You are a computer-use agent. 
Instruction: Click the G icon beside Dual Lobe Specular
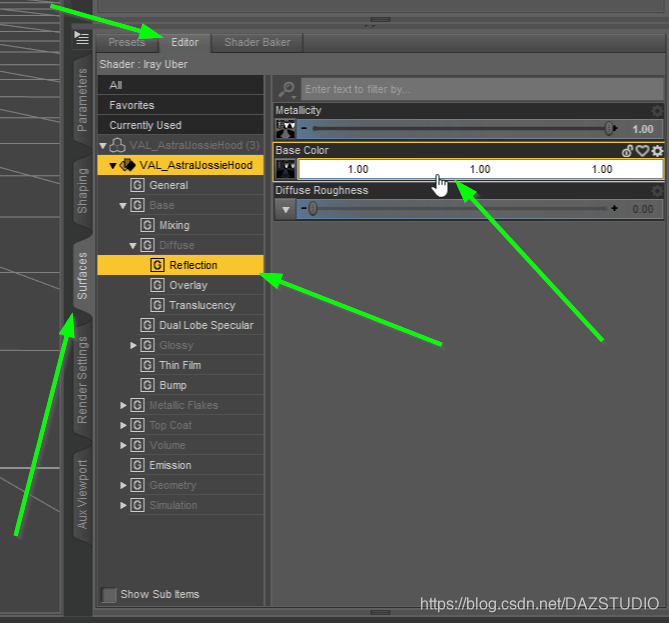pos(147,325)
